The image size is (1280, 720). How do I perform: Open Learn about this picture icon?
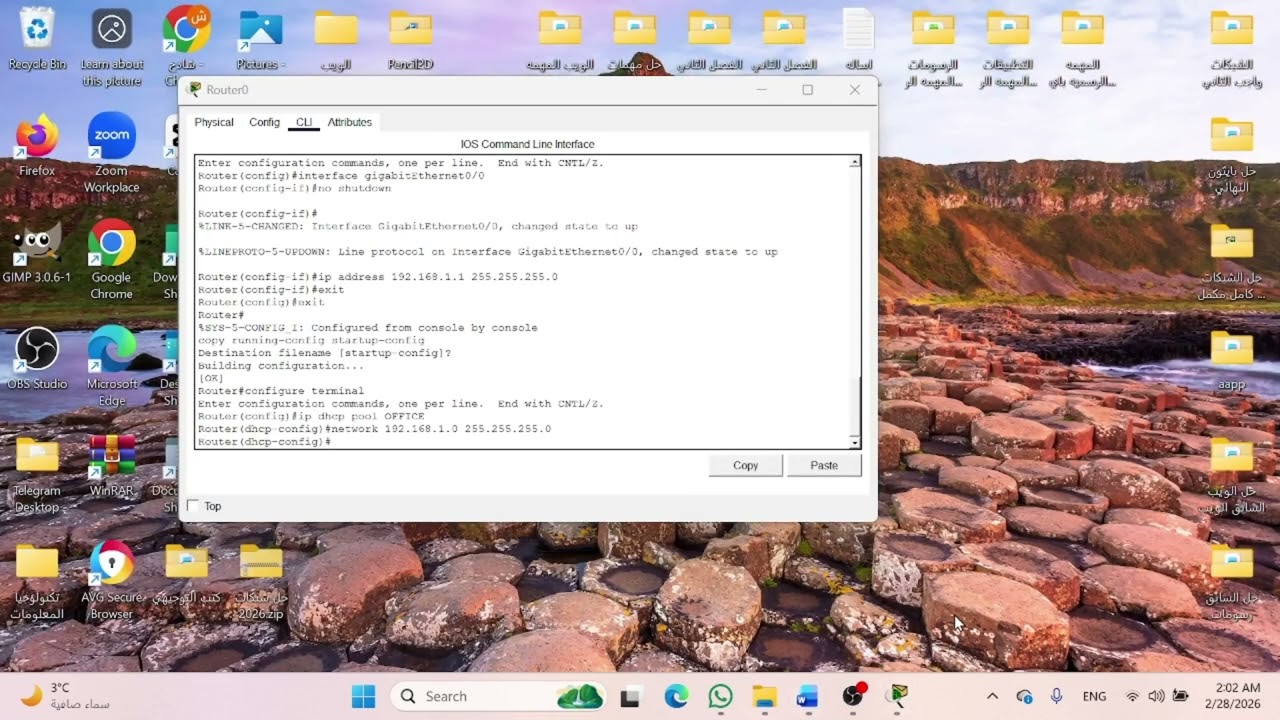pos(112,46)
